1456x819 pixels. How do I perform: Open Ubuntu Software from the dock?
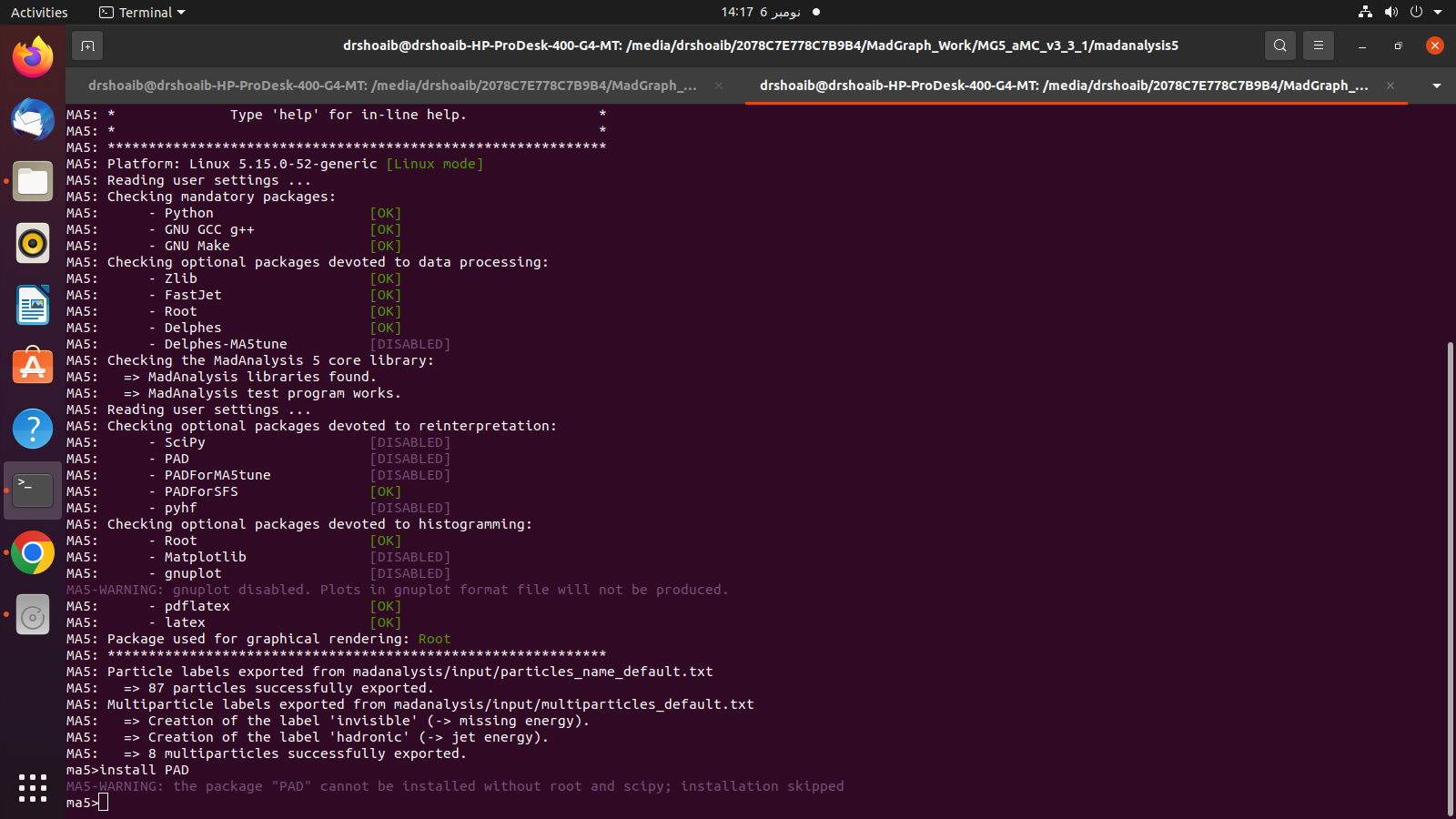point(33,367)
